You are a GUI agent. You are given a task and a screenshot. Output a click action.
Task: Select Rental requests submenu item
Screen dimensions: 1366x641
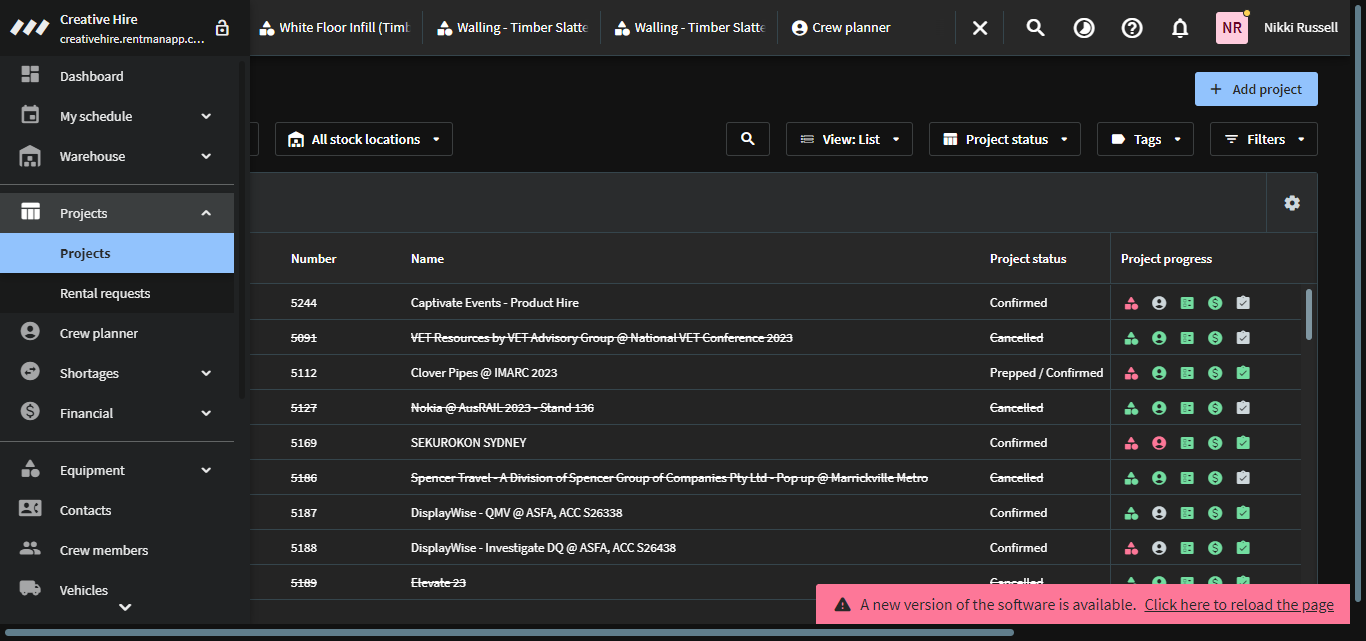pos(117,293)
